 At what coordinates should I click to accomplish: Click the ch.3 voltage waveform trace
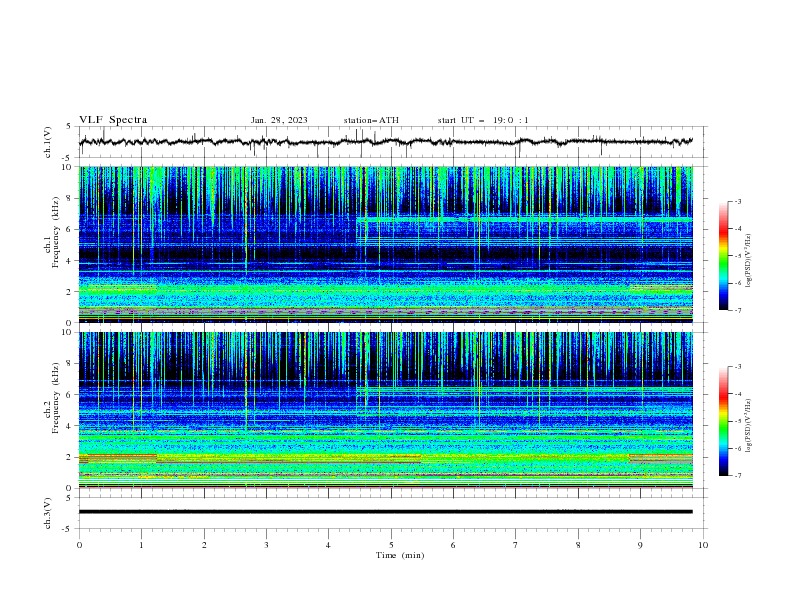coord(386,512)
